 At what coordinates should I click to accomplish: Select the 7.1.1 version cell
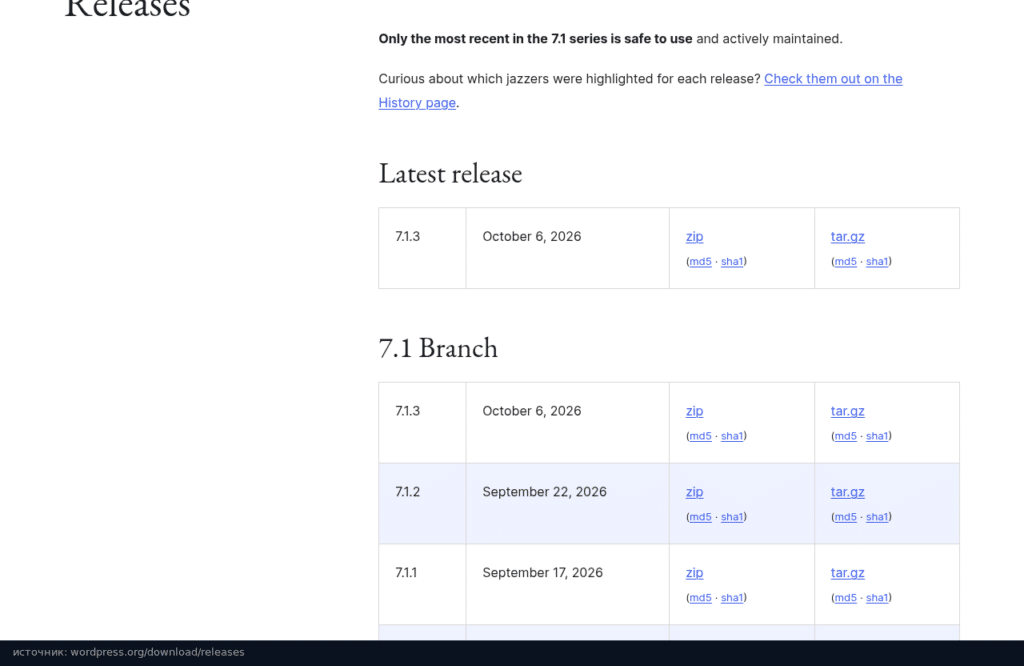coord(423,584)
